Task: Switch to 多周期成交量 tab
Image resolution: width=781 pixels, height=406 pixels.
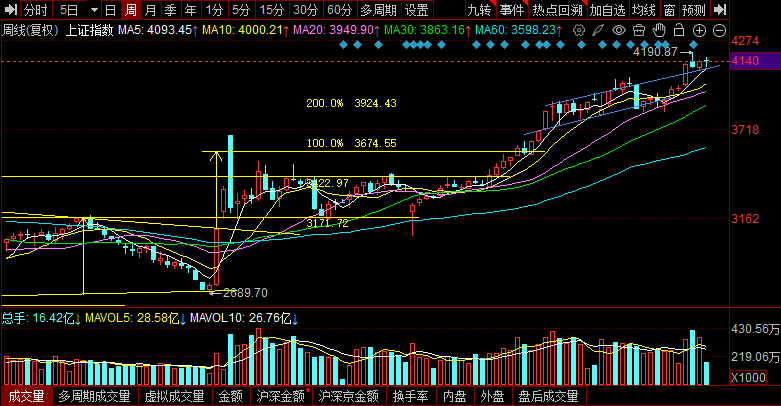Action: [x=94, y=397]
